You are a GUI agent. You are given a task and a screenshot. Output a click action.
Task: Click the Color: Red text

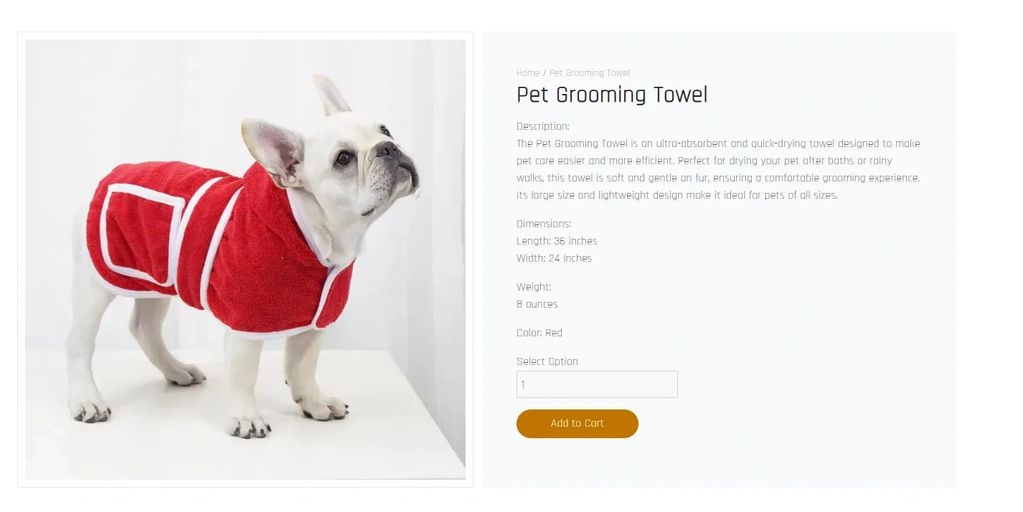click(539, 333)
